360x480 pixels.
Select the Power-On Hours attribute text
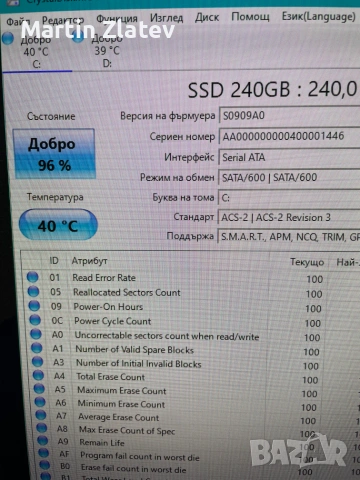click(108, 307)
